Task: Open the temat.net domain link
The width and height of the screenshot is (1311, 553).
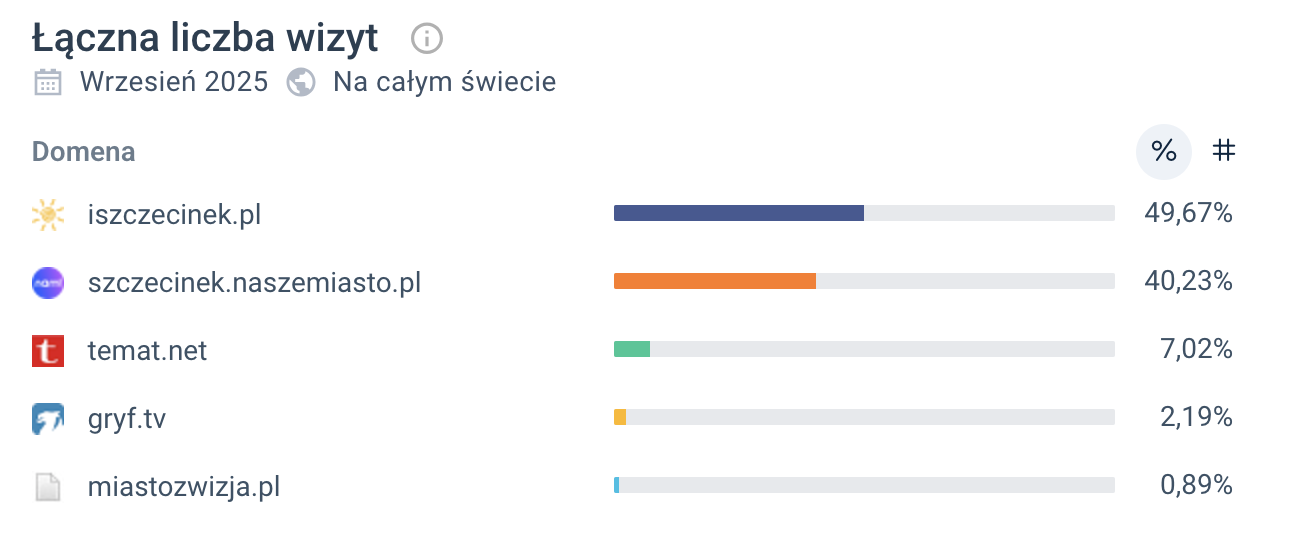Action: (147, 351)
